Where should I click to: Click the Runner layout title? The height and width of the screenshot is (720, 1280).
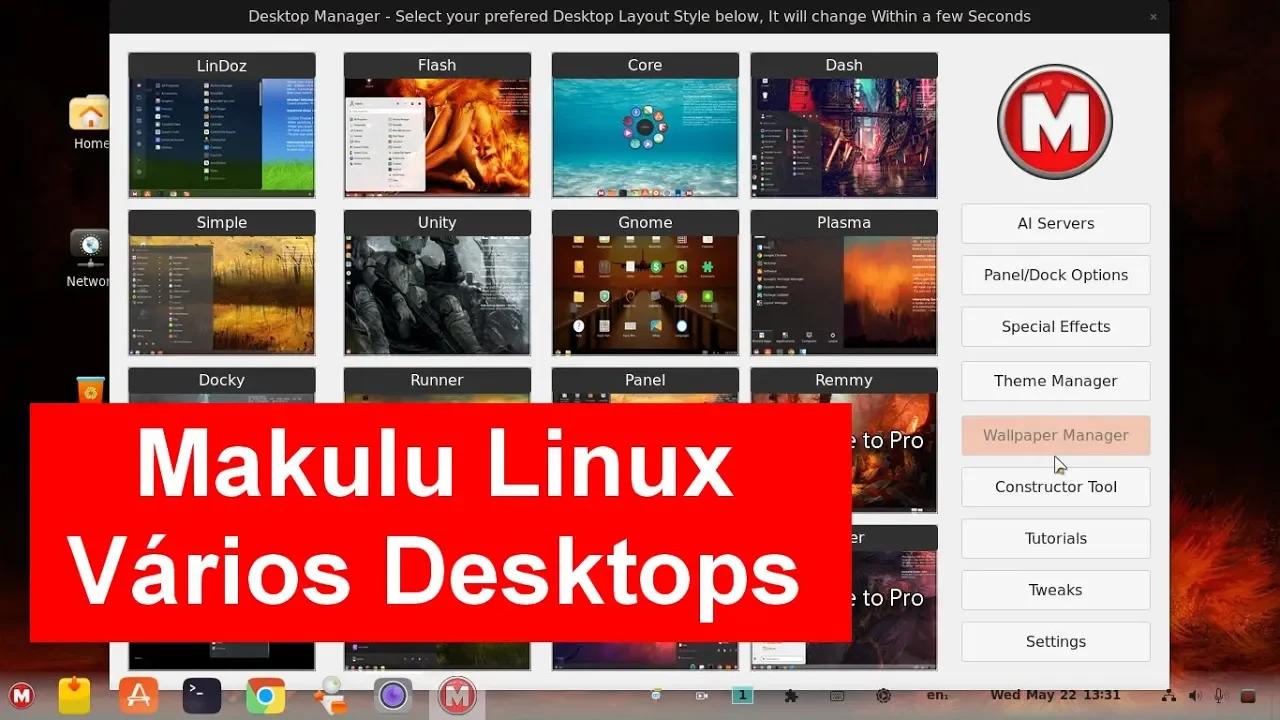pyautogui.click(x=437, y=380)
